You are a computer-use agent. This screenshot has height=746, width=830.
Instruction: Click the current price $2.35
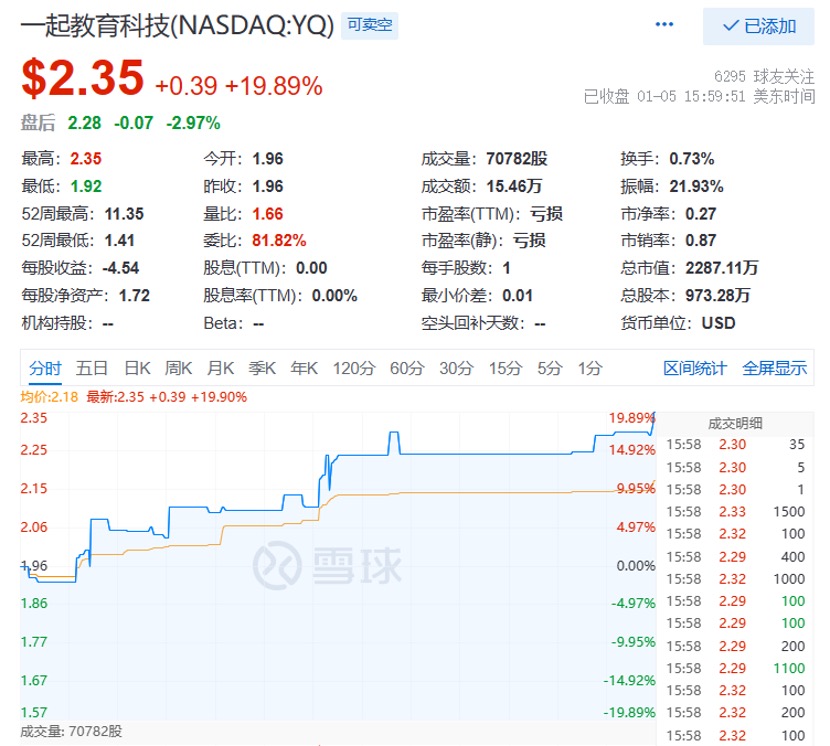[x=83, y=78]
